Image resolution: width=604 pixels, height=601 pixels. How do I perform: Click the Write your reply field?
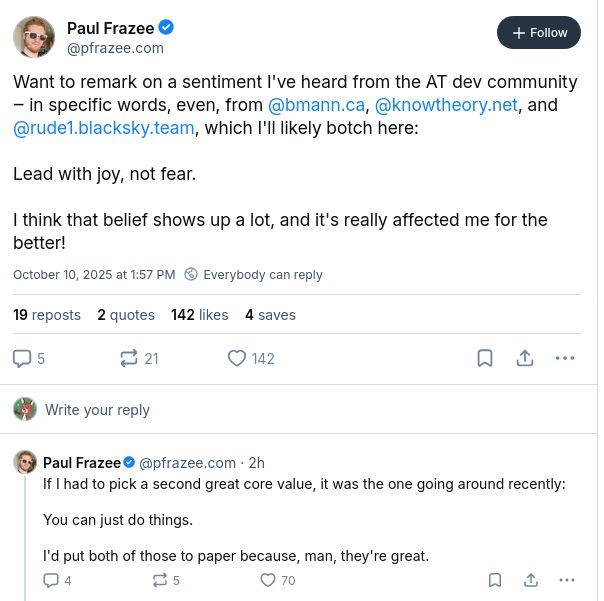point(97,410)
